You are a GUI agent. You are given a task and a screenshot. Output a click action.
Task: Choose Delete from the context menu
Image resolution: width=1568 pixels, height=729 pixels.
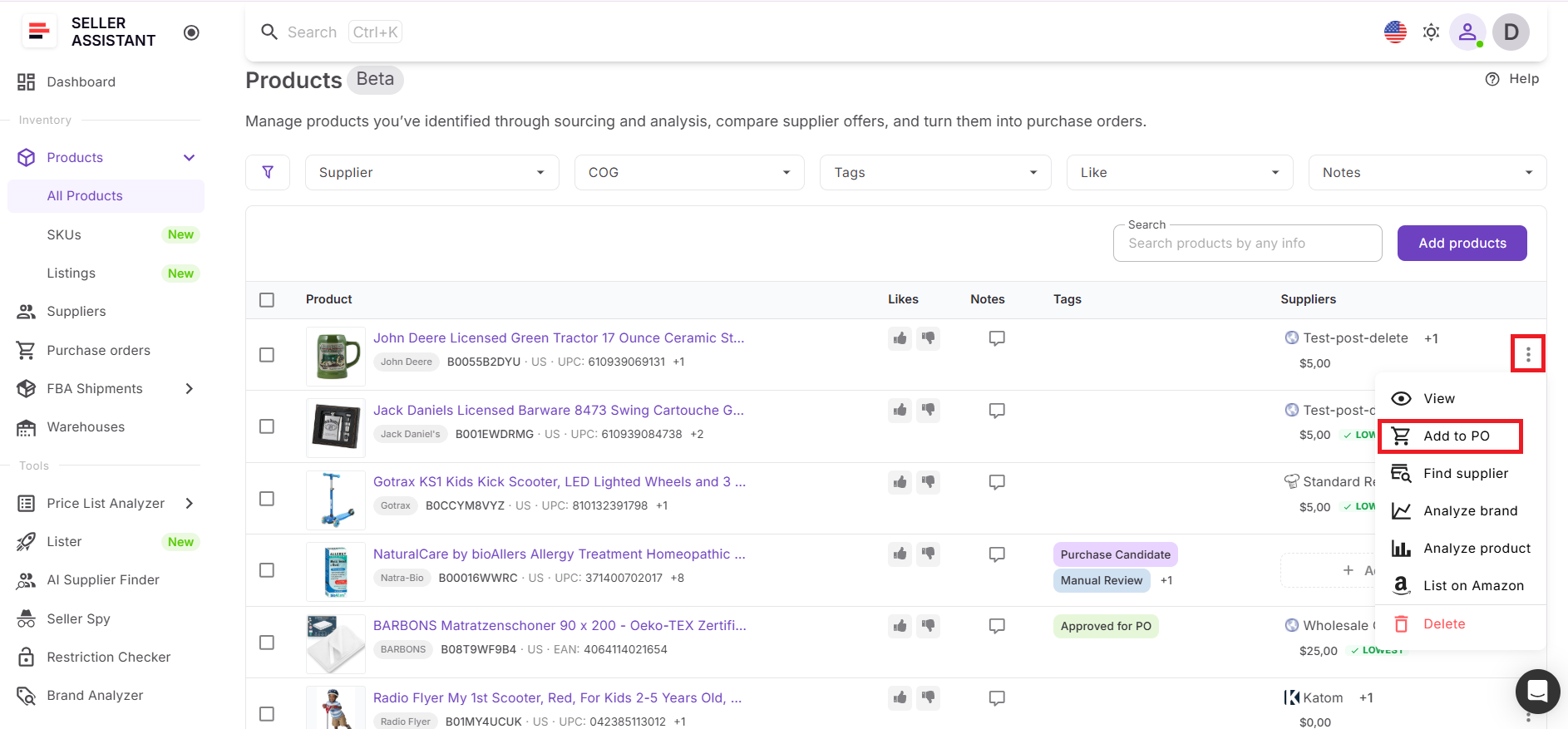point(1460,624)
